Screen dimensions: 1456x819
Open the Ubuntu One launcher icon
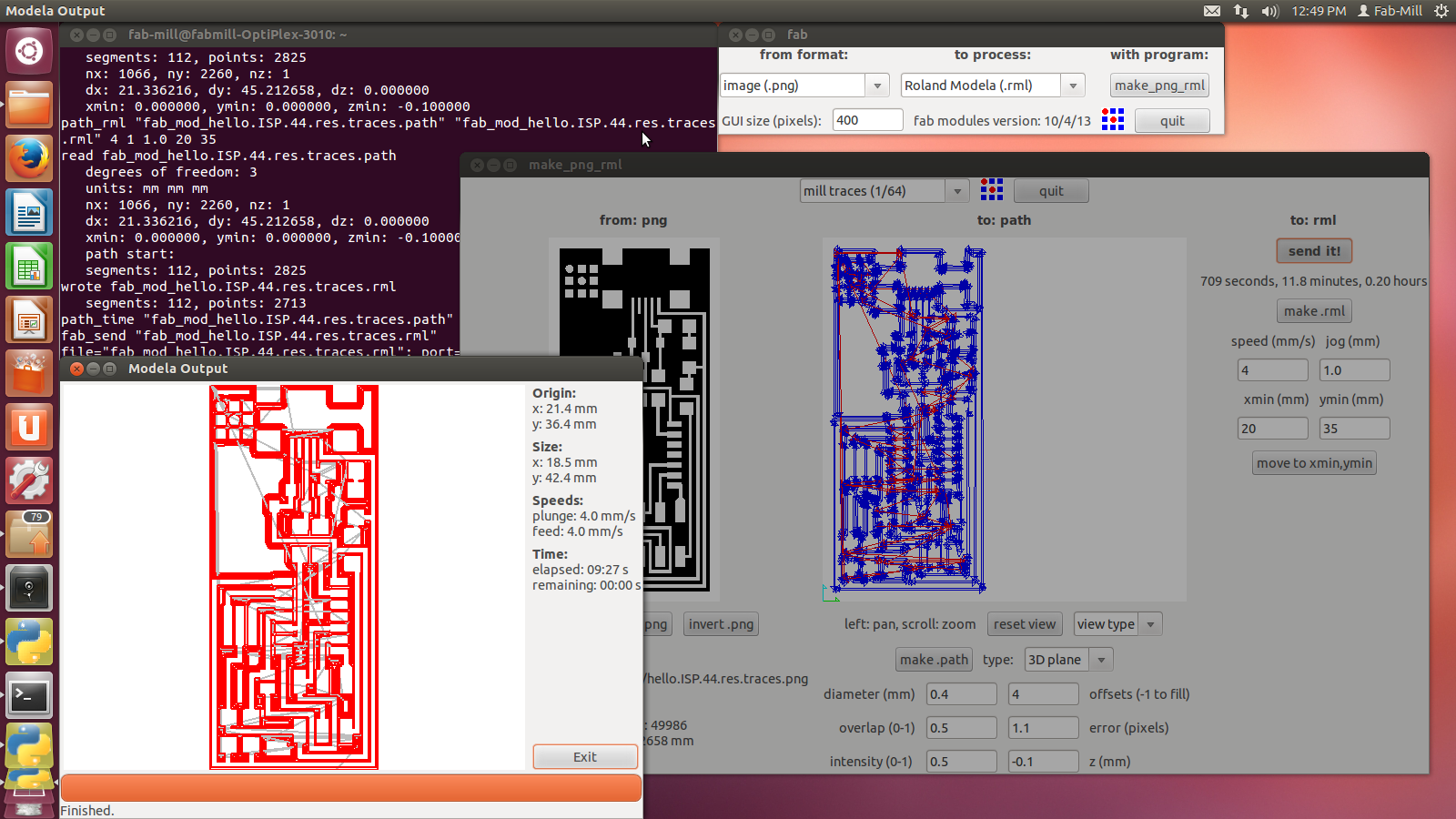coord(29,428)
